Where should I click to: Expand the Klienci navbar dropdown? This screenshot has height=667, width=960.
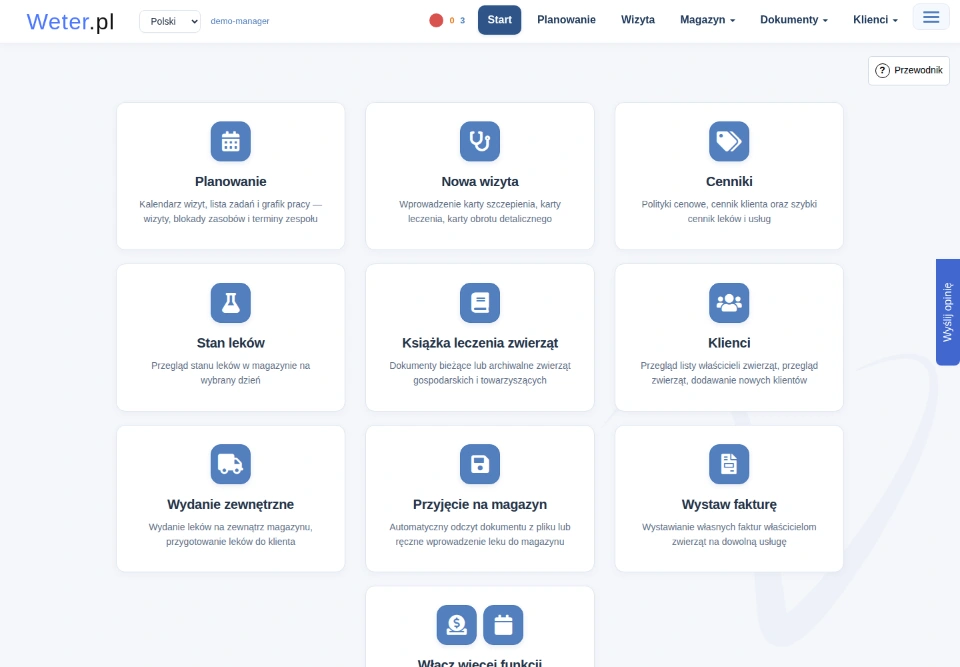[x=876, y=20]
